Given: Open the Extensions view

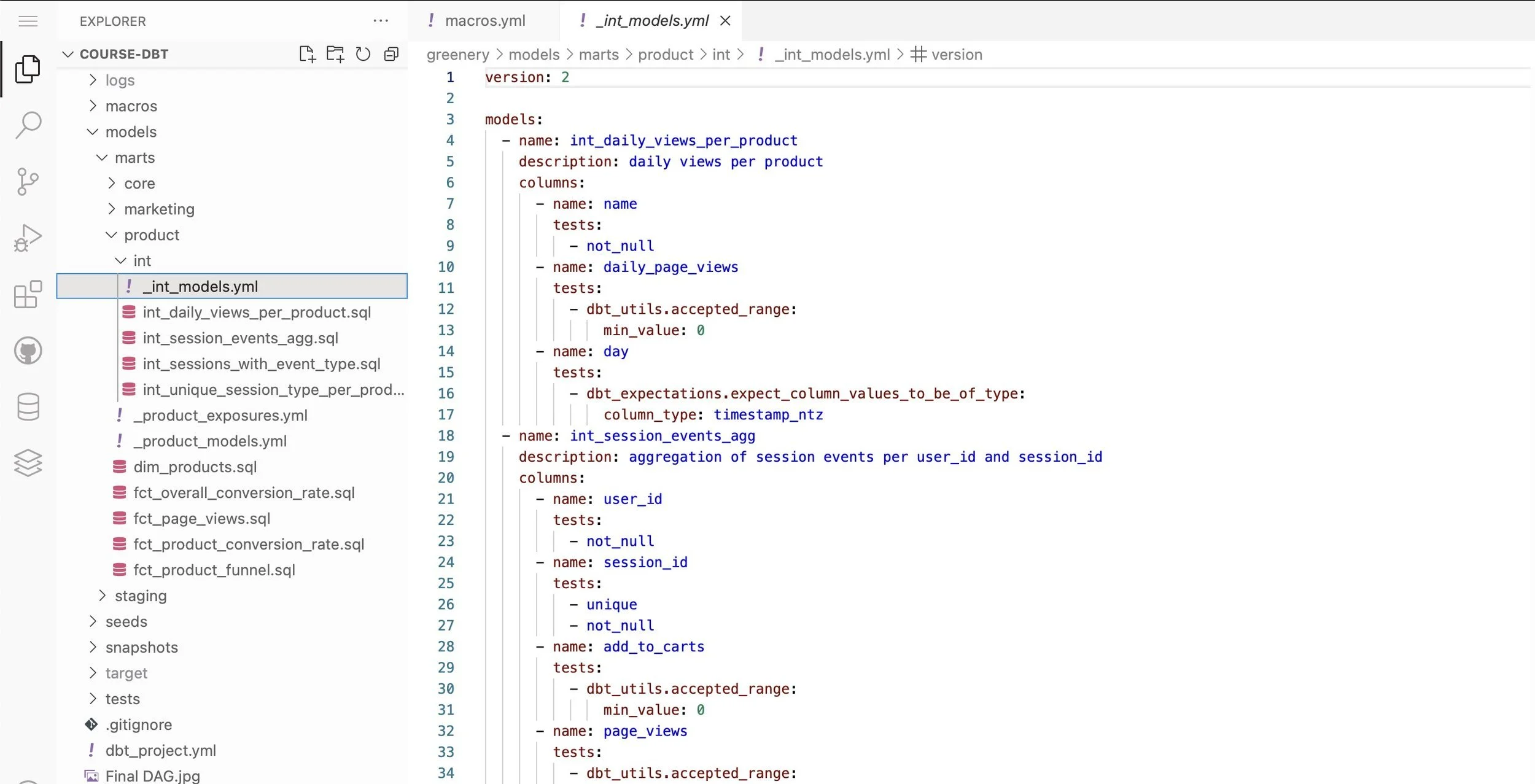Looking at the screenshot, I should tap(28, 295).
